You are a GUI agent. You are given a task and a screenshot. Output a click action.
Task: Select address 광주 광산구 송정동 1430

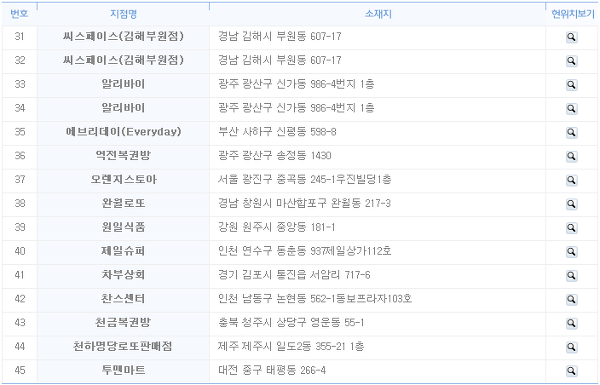click(274, 156)
